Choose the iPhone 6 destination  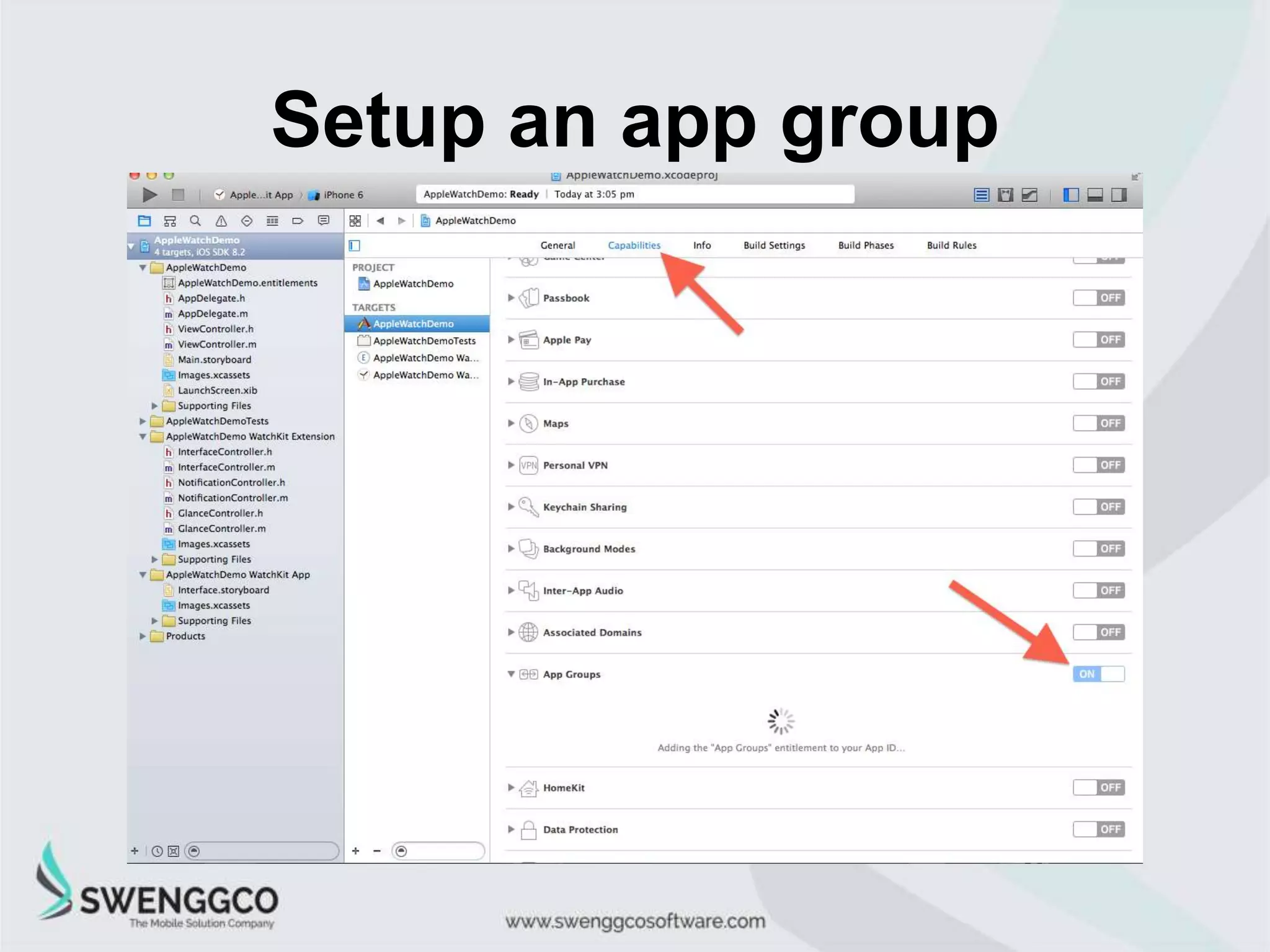pos(336,195)
